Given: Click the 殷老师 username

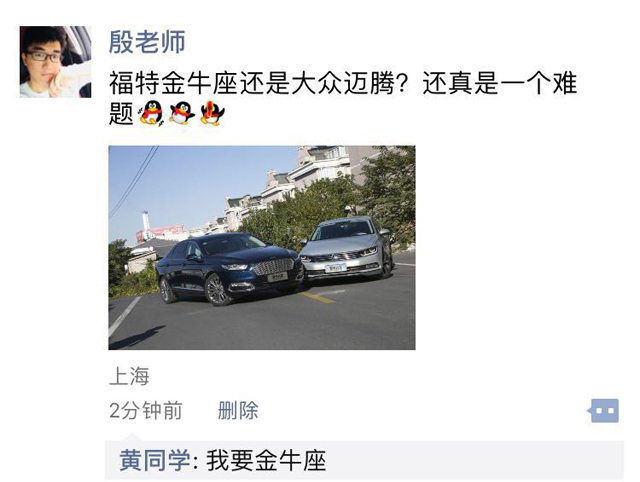Looking at the screenshot, I should (x=147, y=42).
